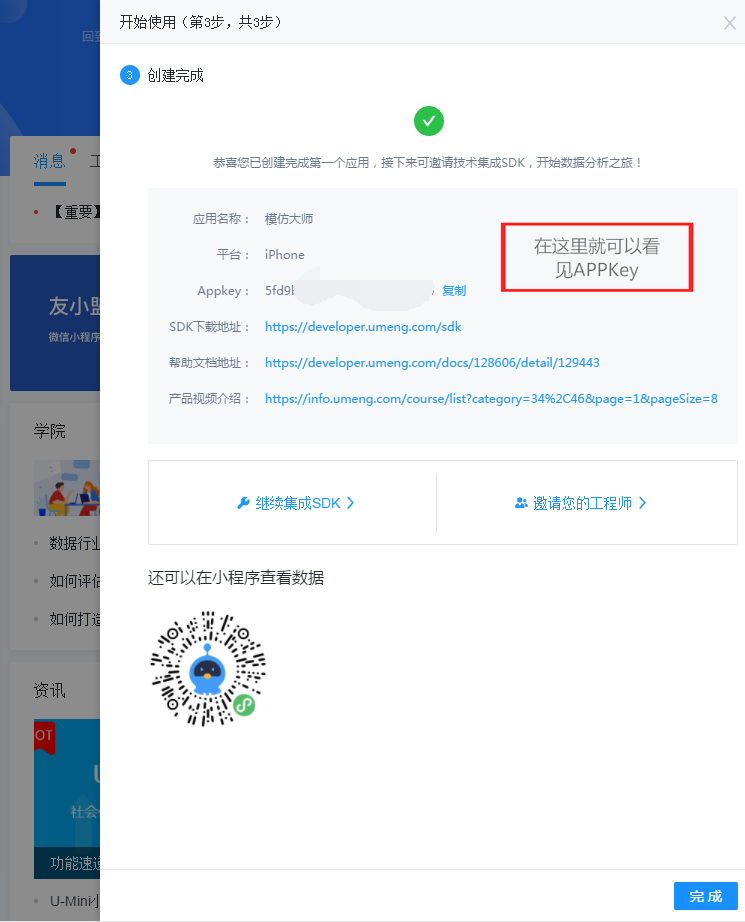Click the people icon beside 邀请您的工程师
Screen dimensions: 745x922
pos(521,503)
